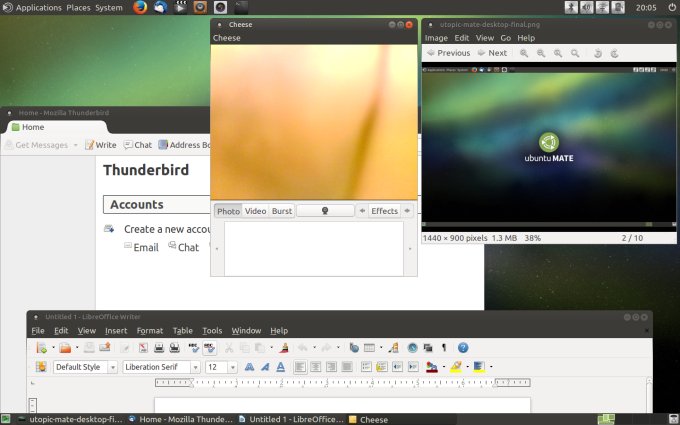Click the Write icon in Thunderbird
Image resolution: width=680 pixels, height=425 pixels.
click(100, 145)
